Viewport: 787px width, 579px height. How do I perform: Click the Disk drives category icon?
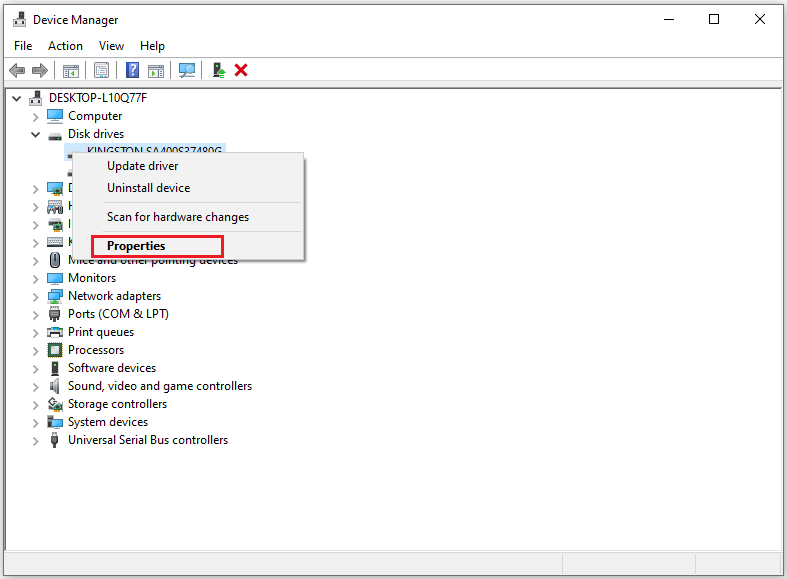coord(55,135)
